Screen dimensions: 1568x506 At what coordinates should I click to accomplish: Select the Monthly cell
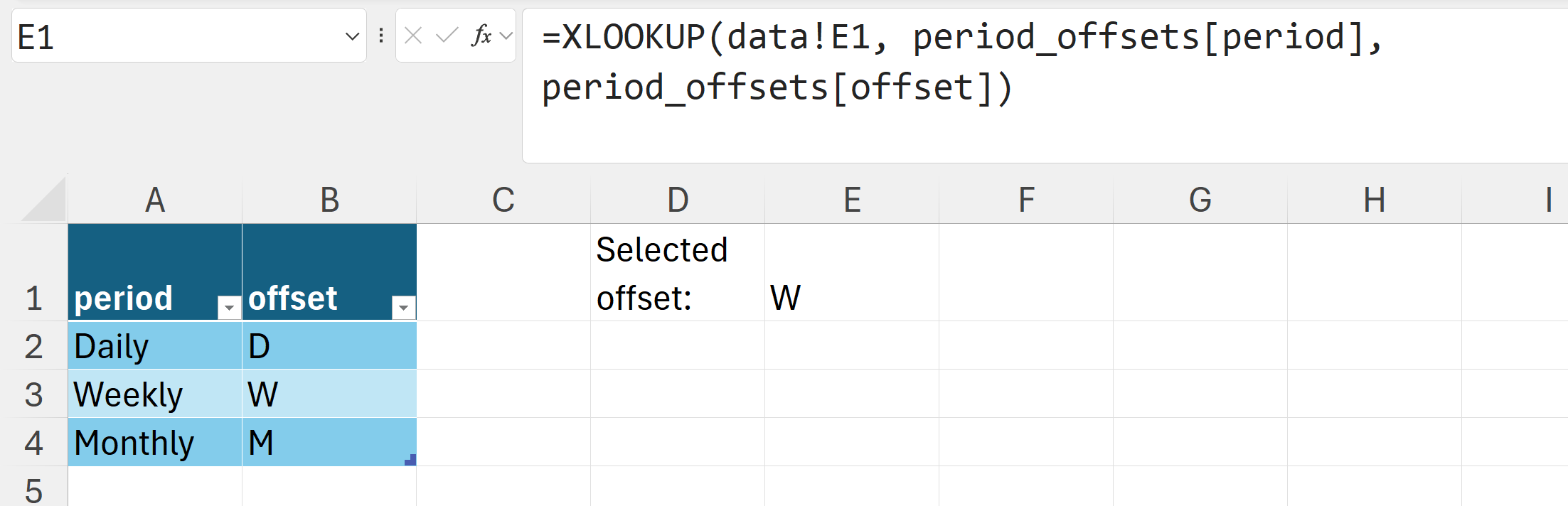tap(154, 442)
